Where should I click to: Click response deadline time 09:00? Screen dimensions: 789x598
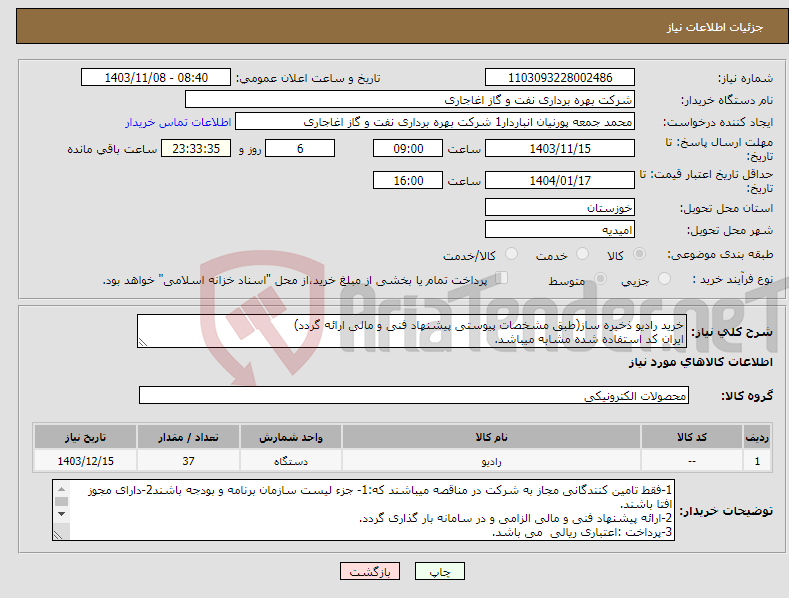408,148
